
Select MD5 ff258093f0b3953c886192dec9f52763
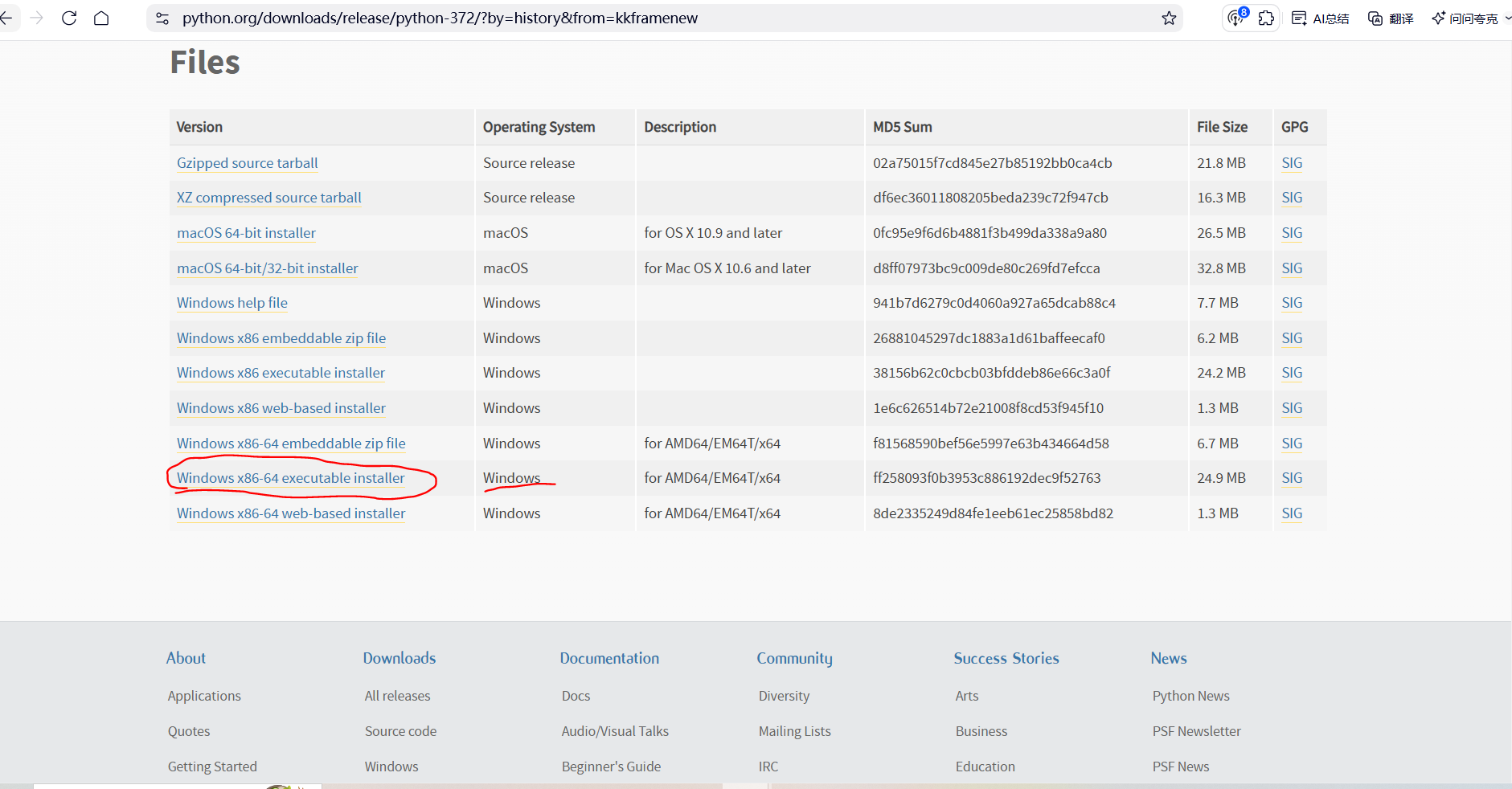987,478
